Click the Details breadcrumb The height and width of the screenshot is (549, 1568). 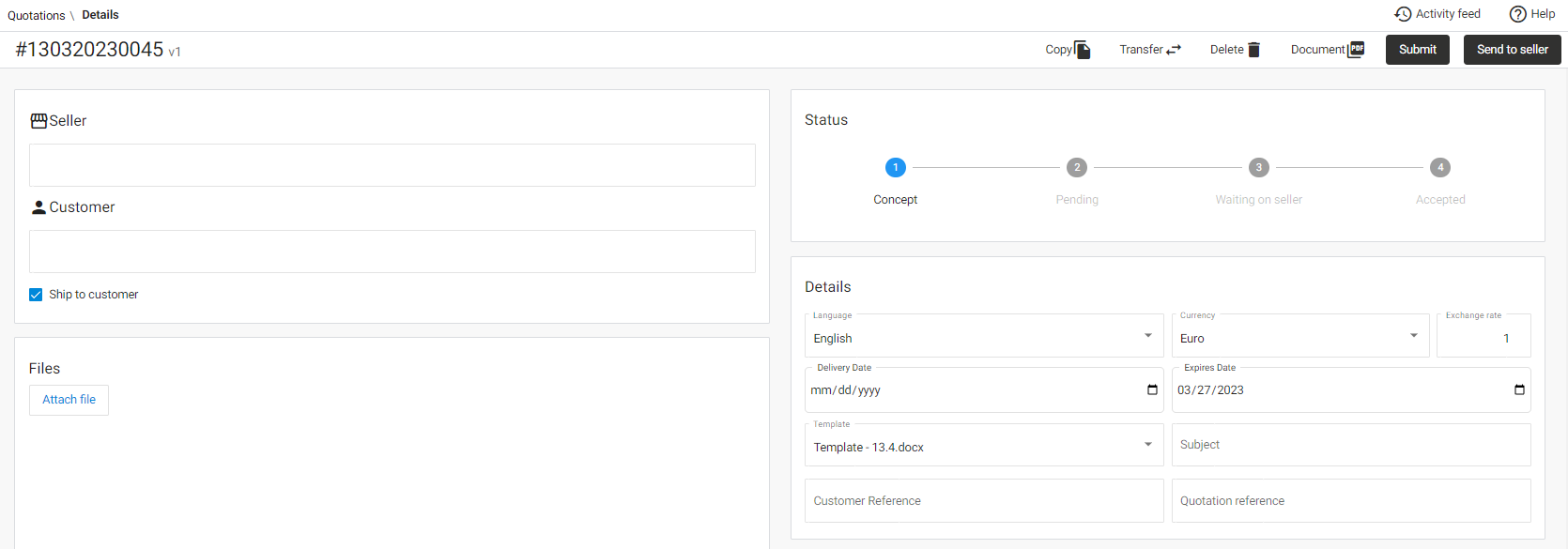[100, 15]
